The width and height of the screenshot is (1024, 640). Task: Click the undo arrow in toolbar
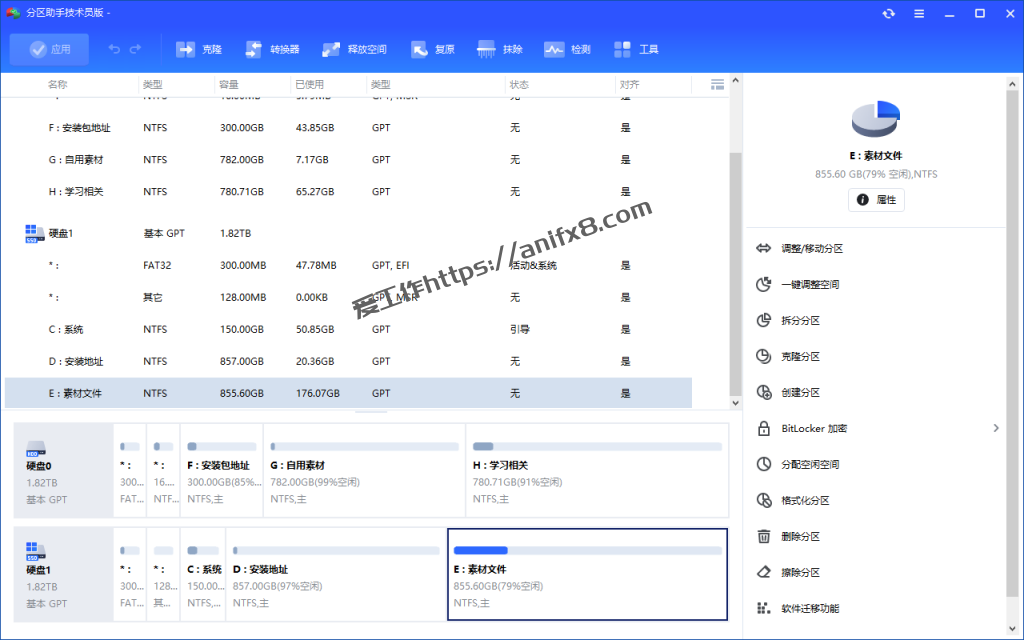[x=114, y=49]
